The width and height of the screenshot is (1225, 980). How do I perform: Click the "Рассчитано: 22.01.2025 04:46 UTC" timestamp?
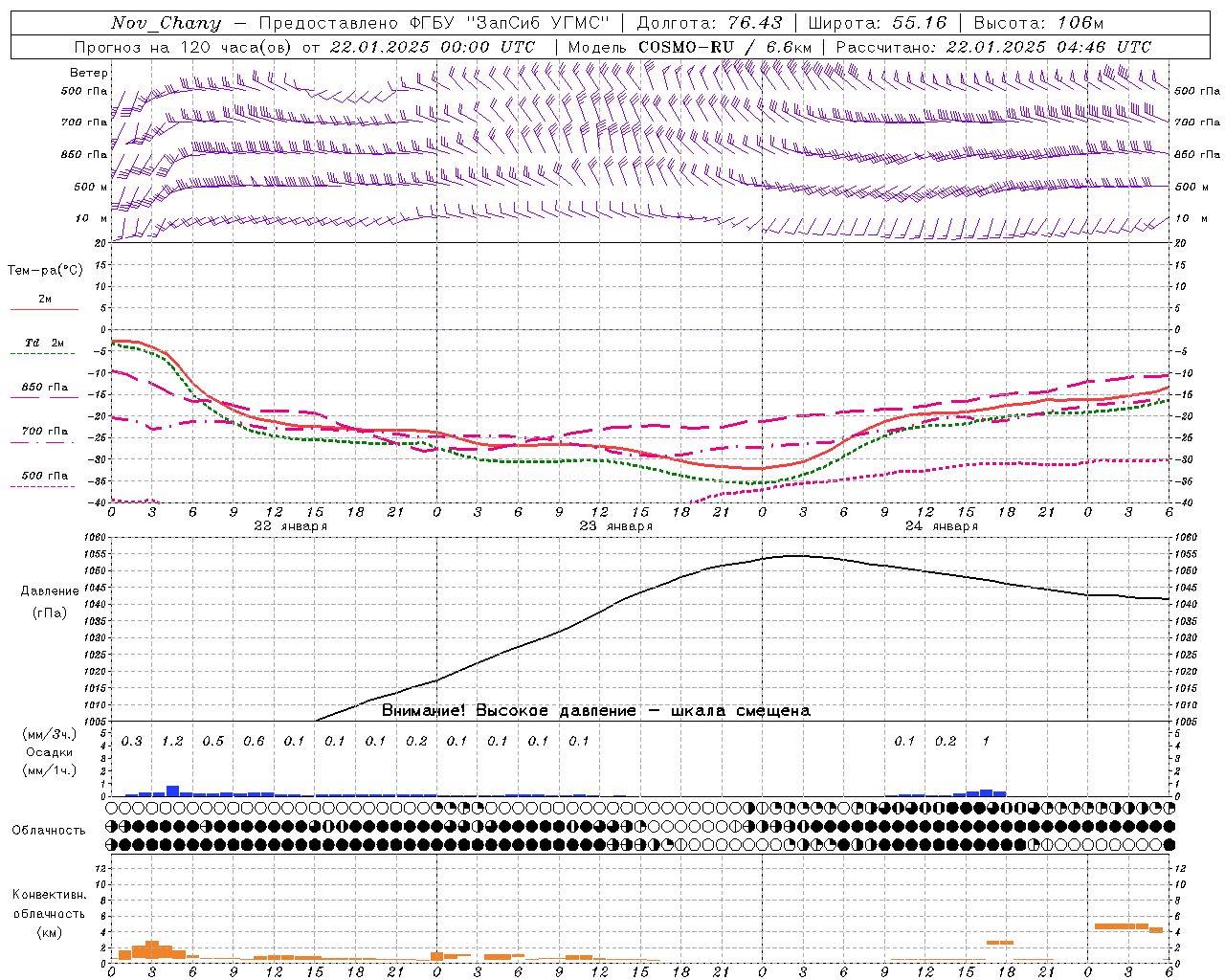click(993, 47)
